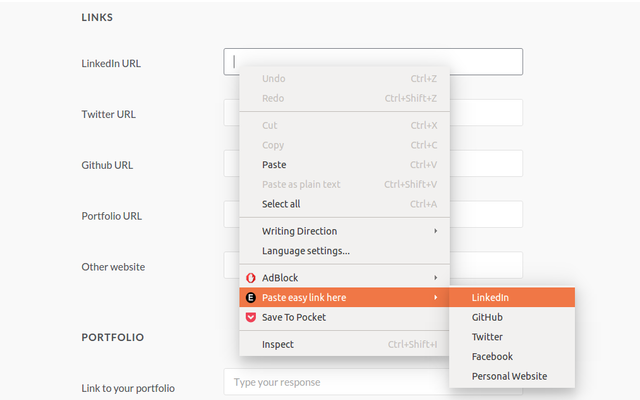Select Save To Pocket menu entry
The height and width of the screenshot is (400, 640).
tap(344, 317)
